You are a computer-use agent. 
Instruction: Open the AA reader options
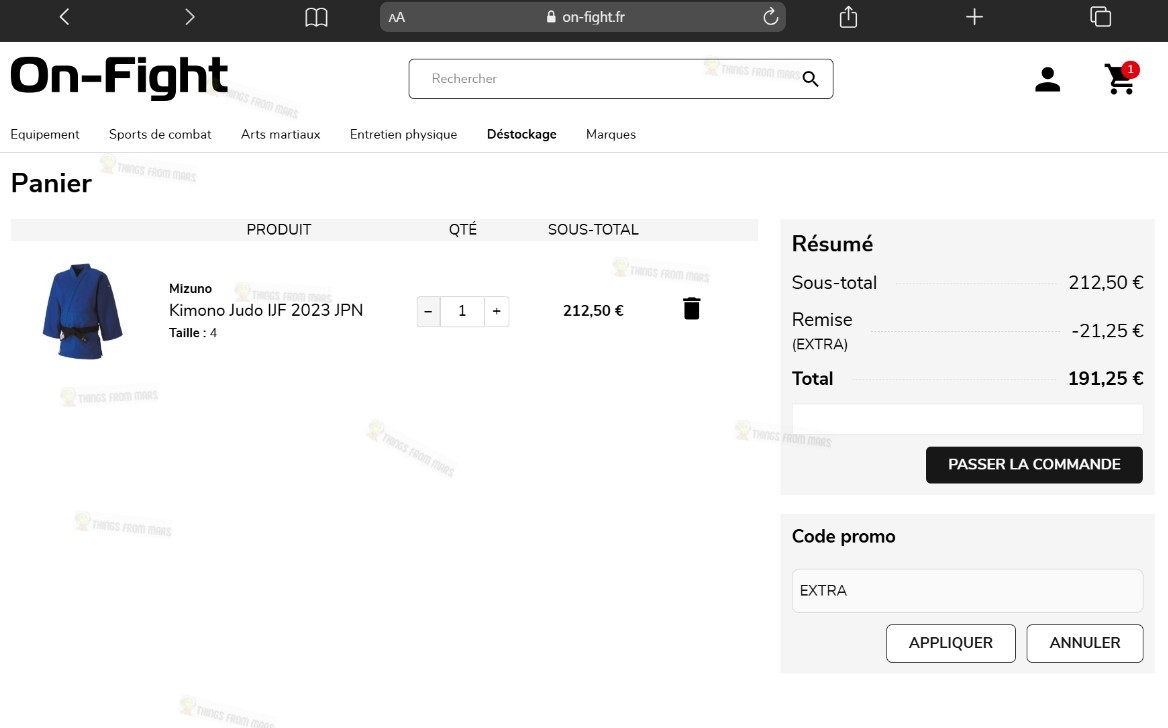pyautogui.click(x=397, y=17)
